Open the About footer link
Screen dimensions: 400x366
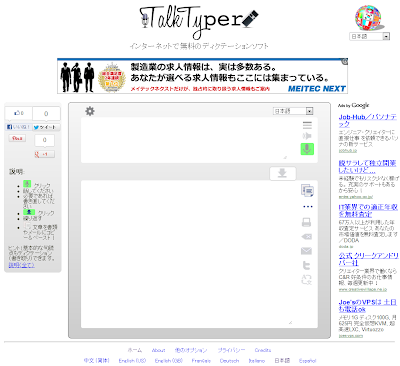tap(158, 350)
